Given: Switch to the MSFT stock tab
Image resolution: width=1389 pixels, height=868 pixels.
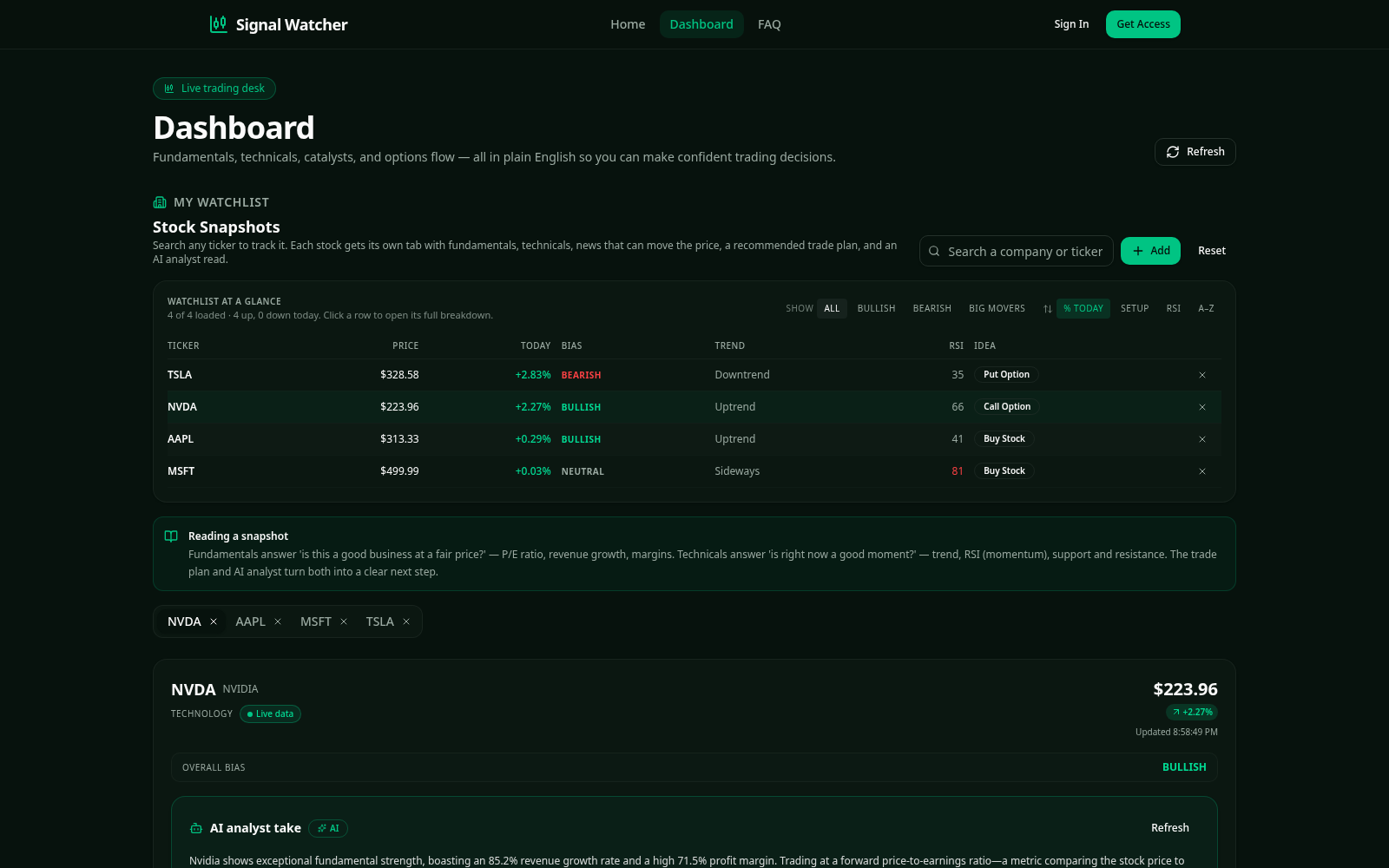Looking at the screenshot, I should (316, 621).
